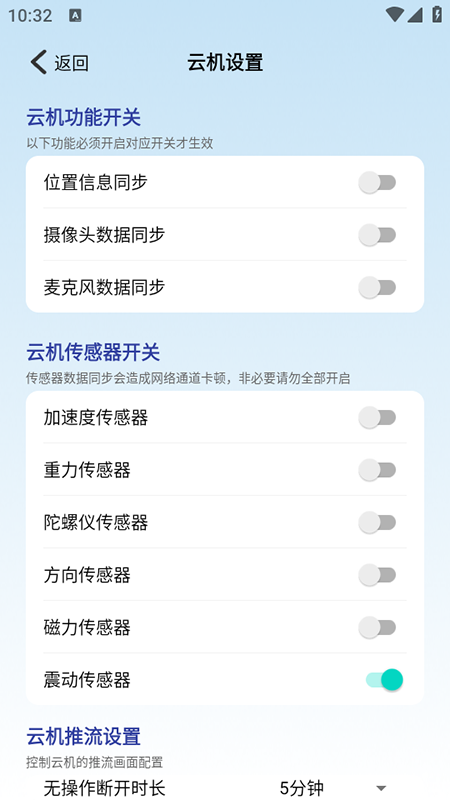This screenshot has width=450, height=800.
Task: Enable 麦克风数据同步 switch
Action: (x=378, y=288)
